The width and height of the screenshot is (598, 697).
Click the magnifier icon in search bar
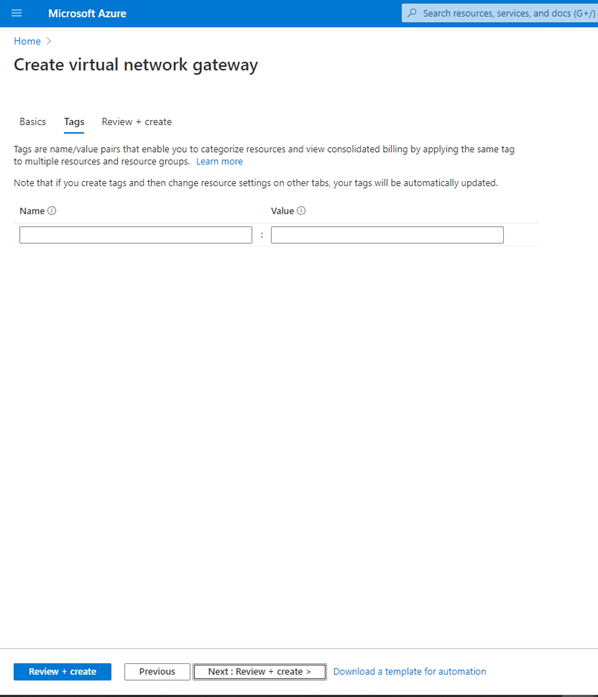point(412,13)
